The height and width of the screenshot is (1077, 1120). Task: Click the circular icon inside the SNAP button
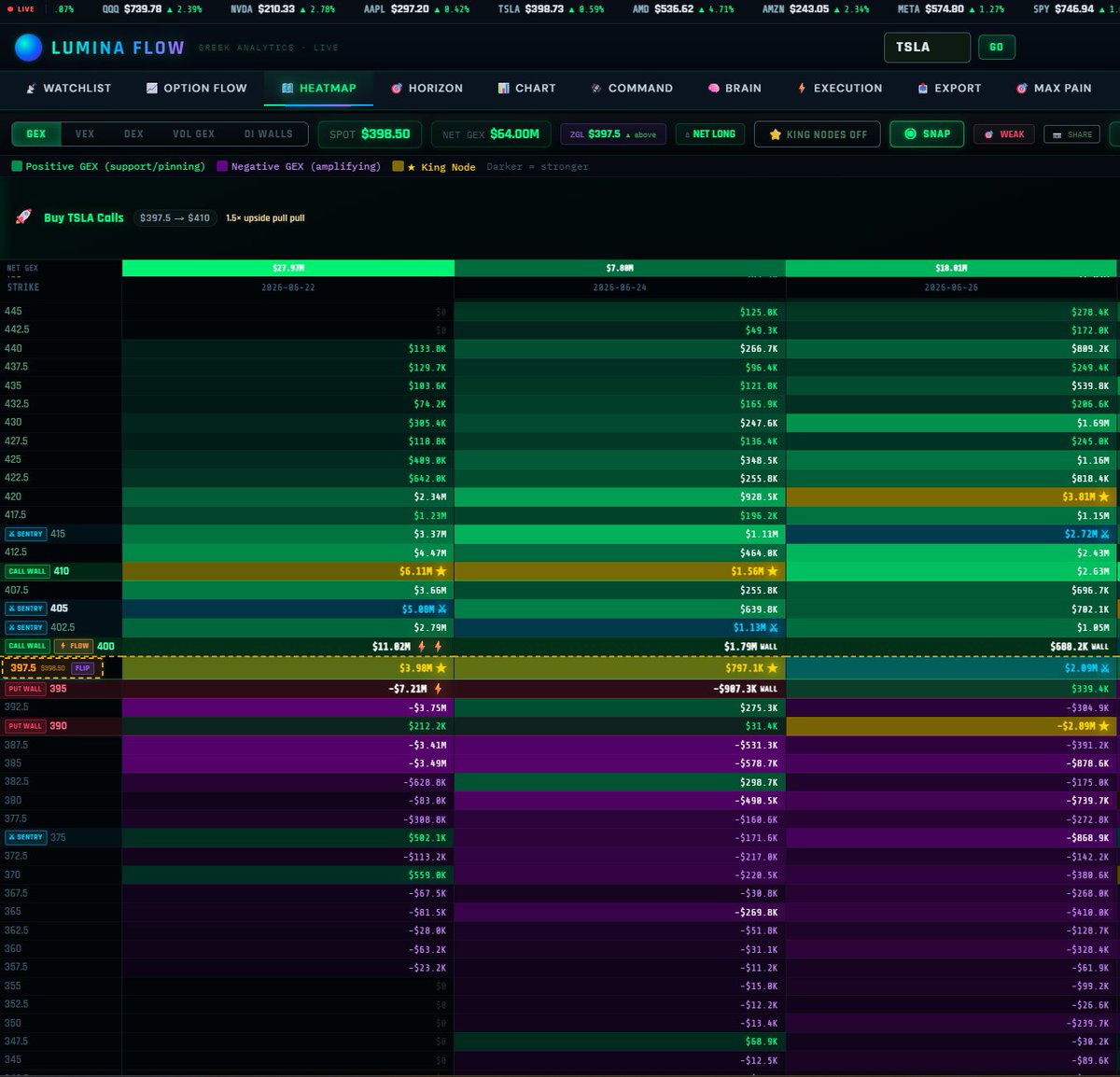910,133
